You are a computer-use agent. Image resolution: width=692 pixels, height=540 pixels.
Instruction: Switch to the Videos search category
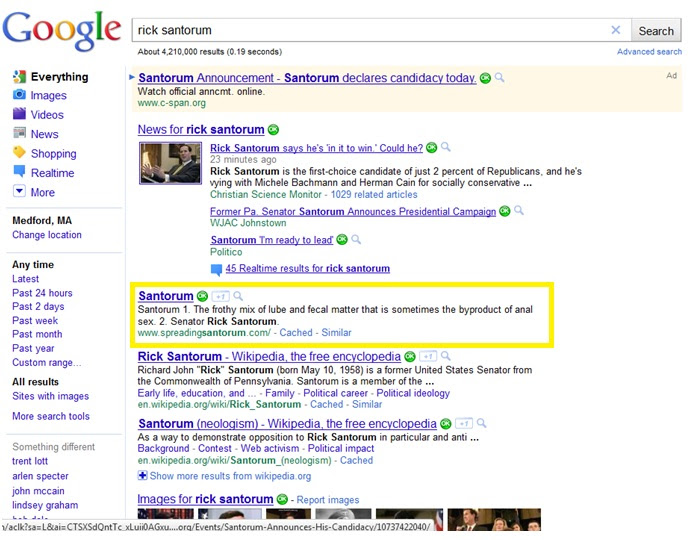pyautogui.click(x=47, y=115)
